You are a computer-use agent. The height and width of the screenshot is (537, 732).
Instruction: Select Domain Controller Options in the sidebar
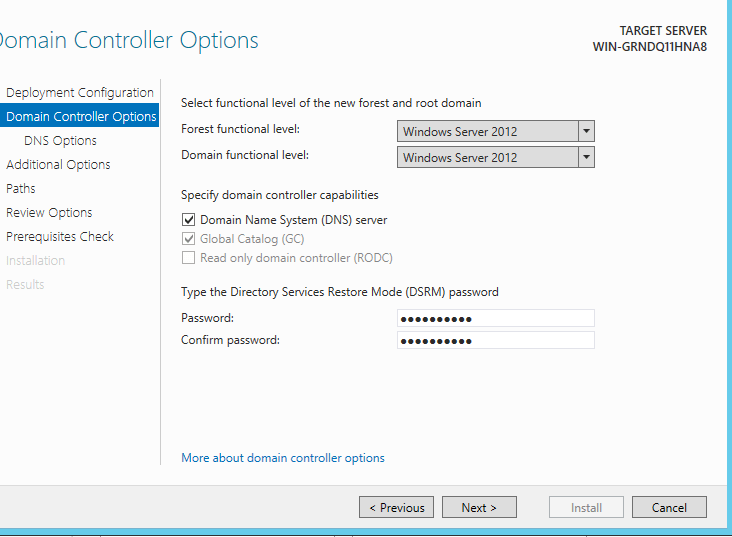pos(80,117)
